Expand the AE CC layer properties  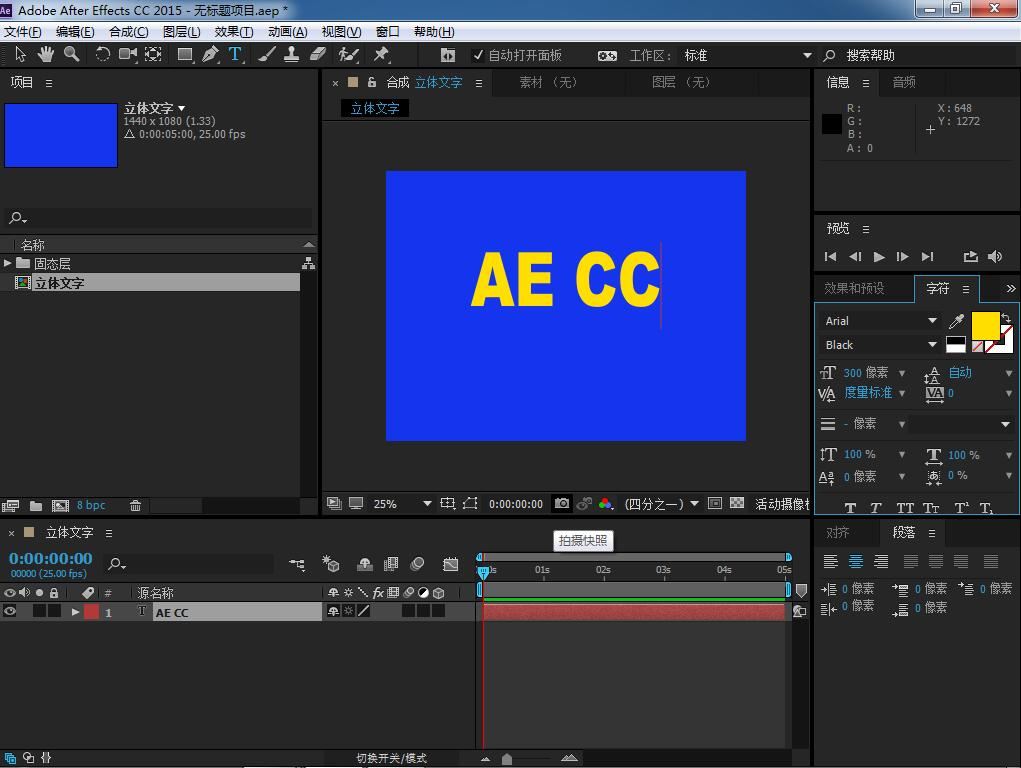(x=76, y=612)
